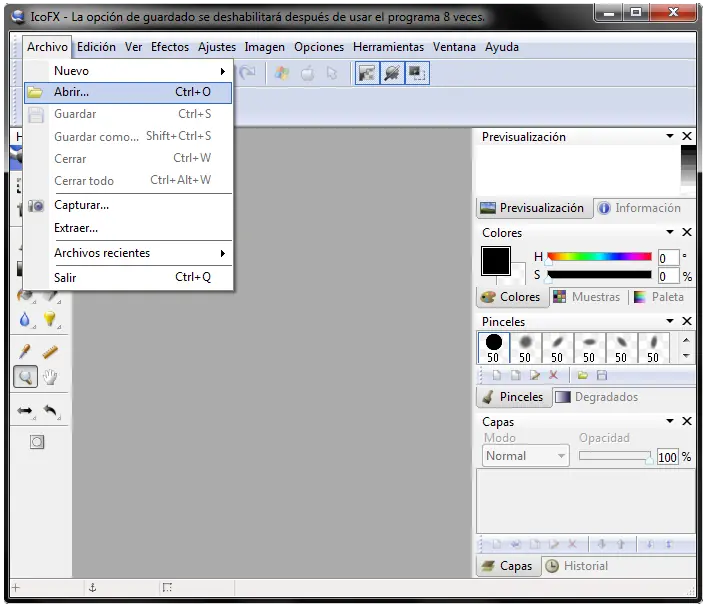
Task: Choose the water drop Blur tool
Action: [x=25, y=320]
